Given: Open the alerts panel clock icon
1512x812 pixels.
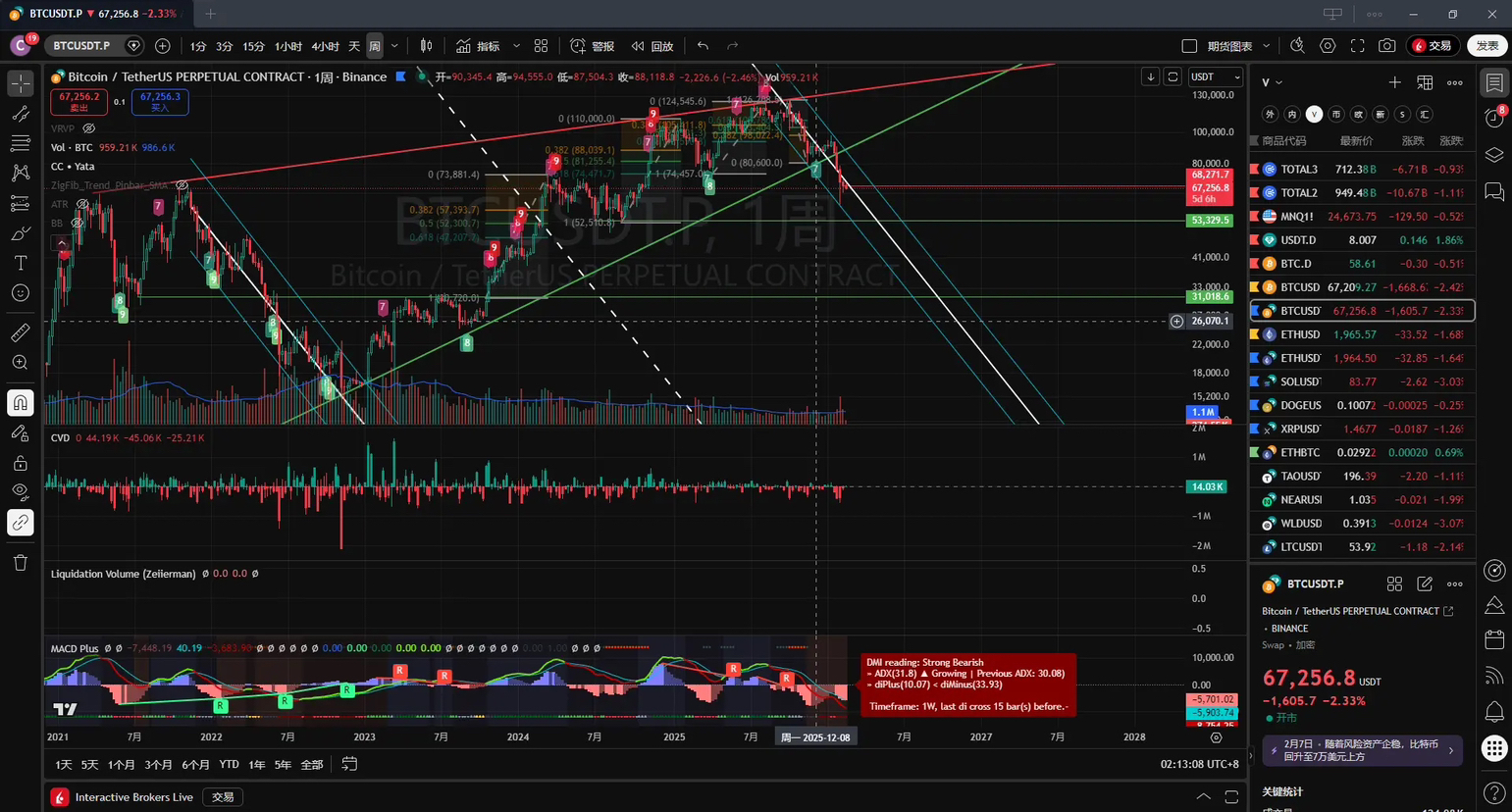Looking at the screenshot, I should [x=1494, y=118].
